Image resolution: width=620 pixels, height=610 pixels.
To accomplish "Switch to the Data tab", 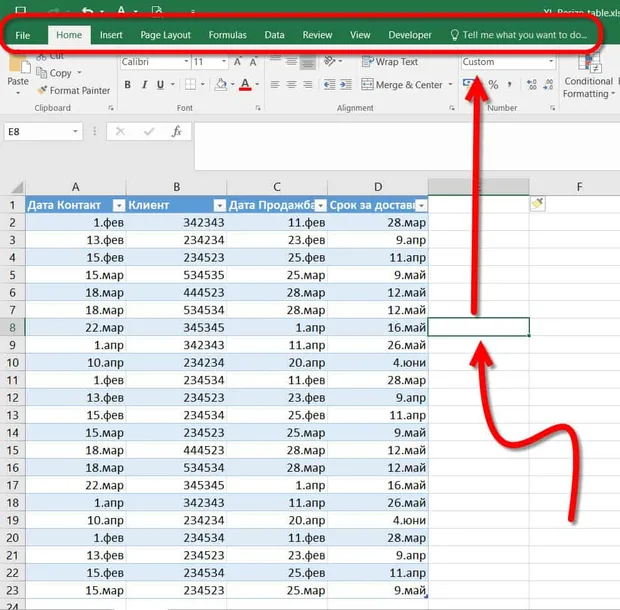I will coord(274,35).
